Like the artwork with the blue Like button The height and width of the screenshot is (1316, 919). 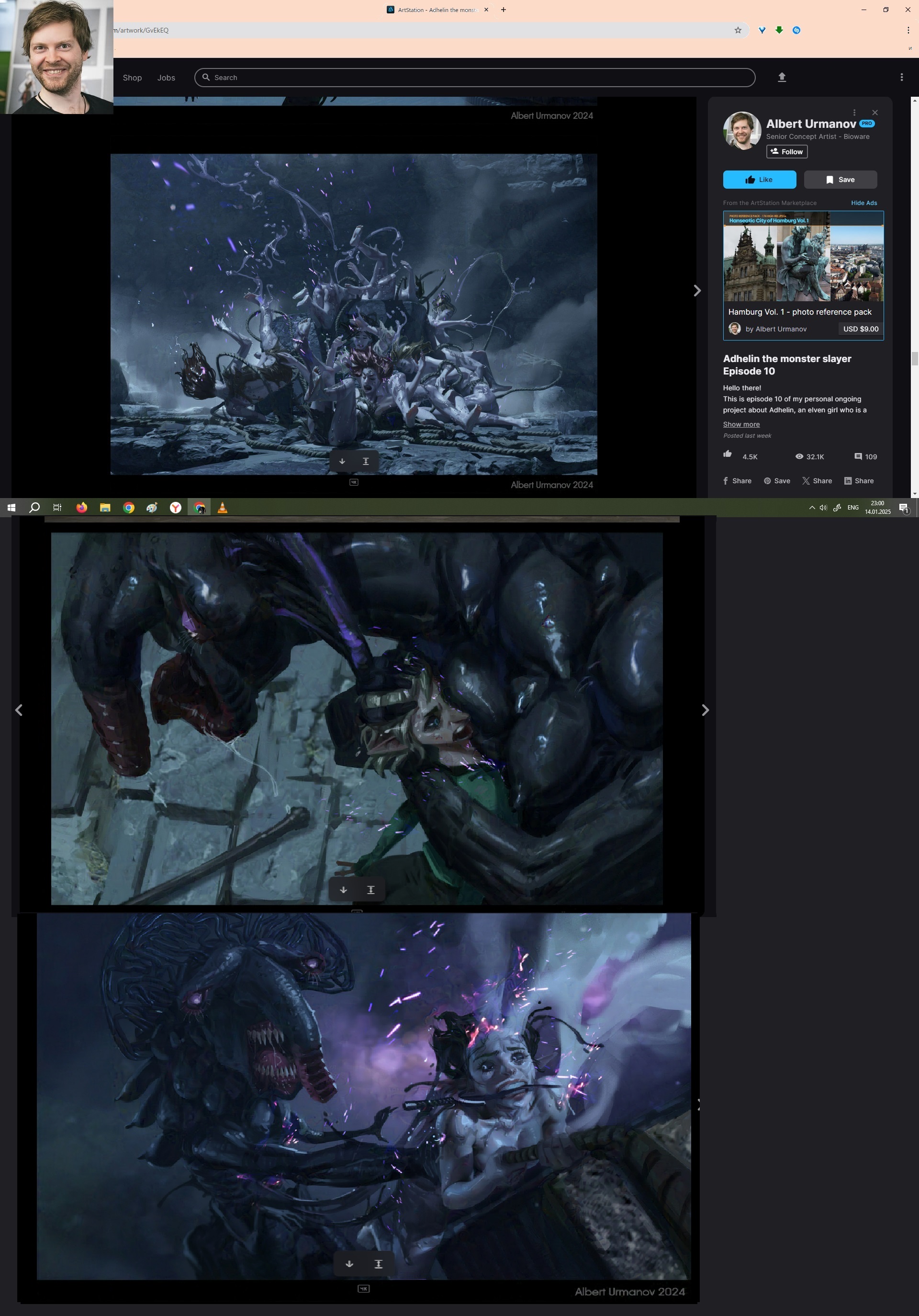tap(759, 180)
